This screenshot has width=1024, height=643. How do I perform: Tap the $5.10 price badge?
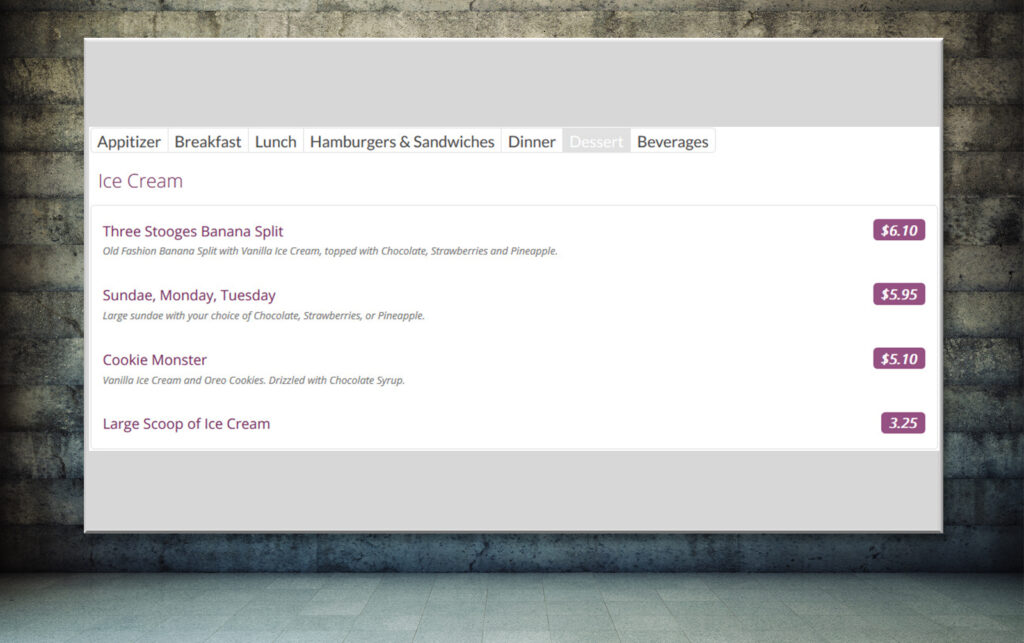898,358
